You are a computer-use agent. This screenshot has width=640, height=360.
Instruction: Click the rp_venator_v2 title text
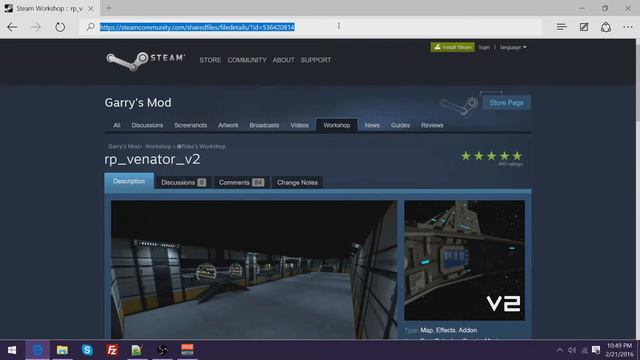point(152,159)
